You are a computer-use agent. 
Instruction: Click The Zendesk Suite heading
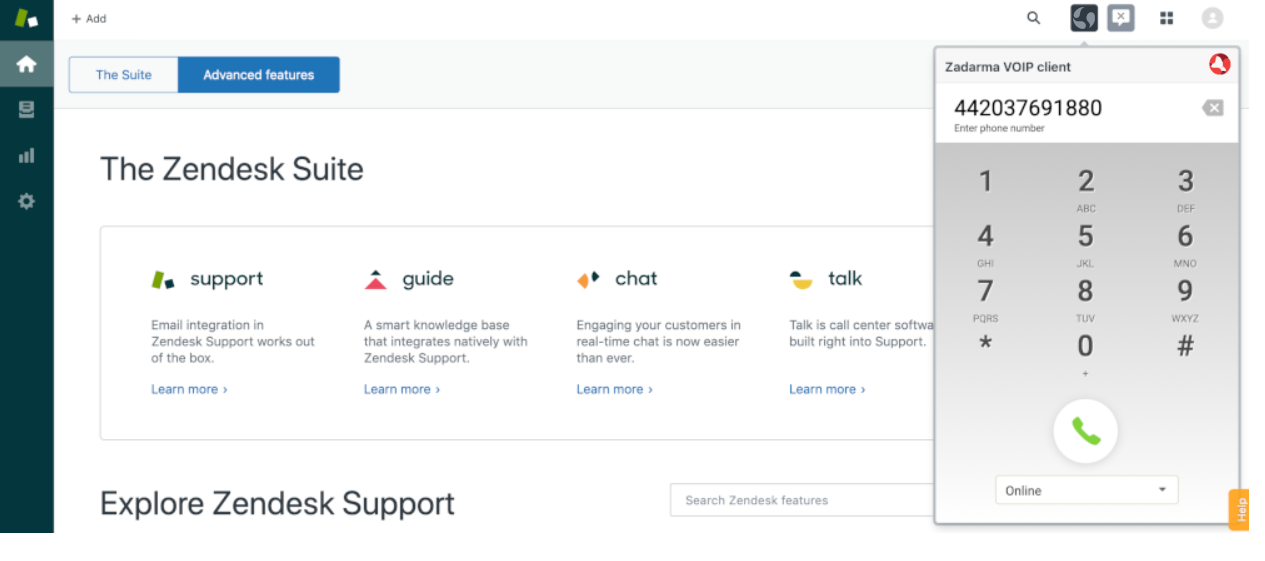[x=232, y=169]
